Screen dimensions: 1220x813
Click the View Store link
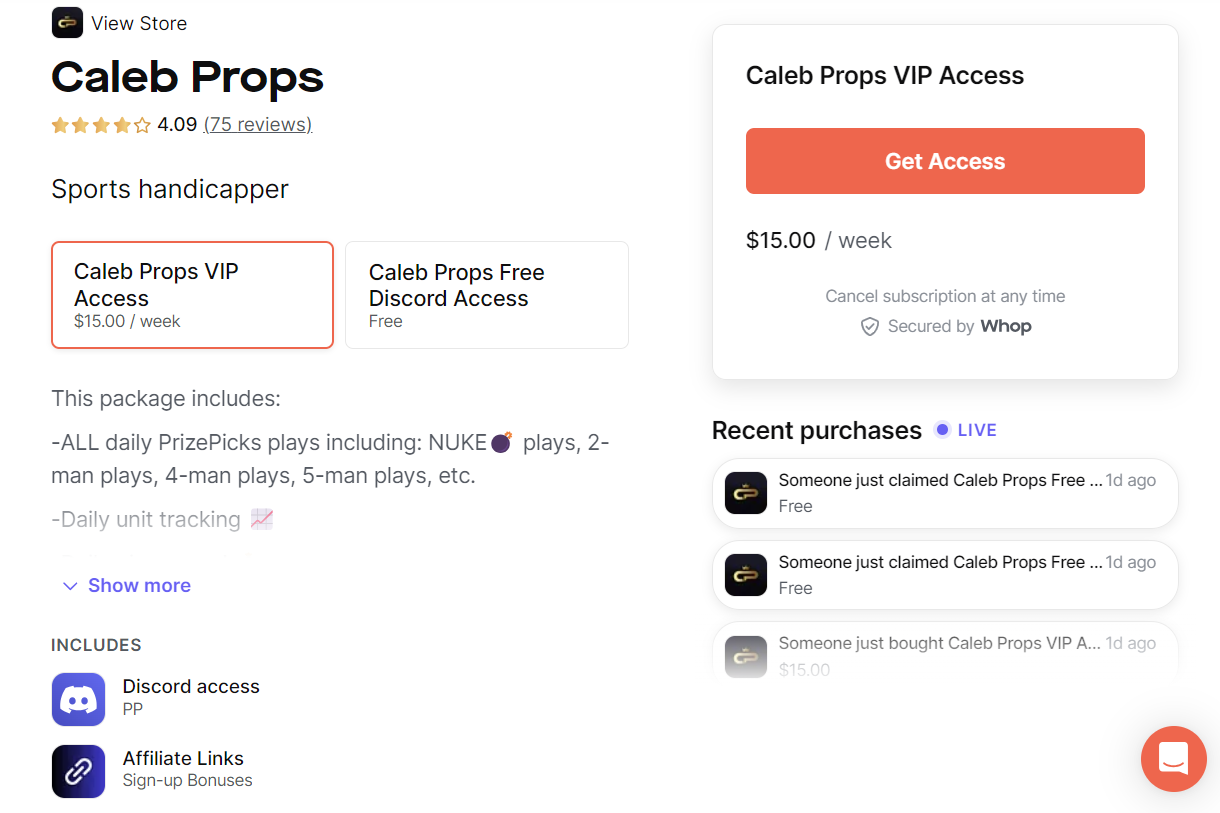point(139,22)
